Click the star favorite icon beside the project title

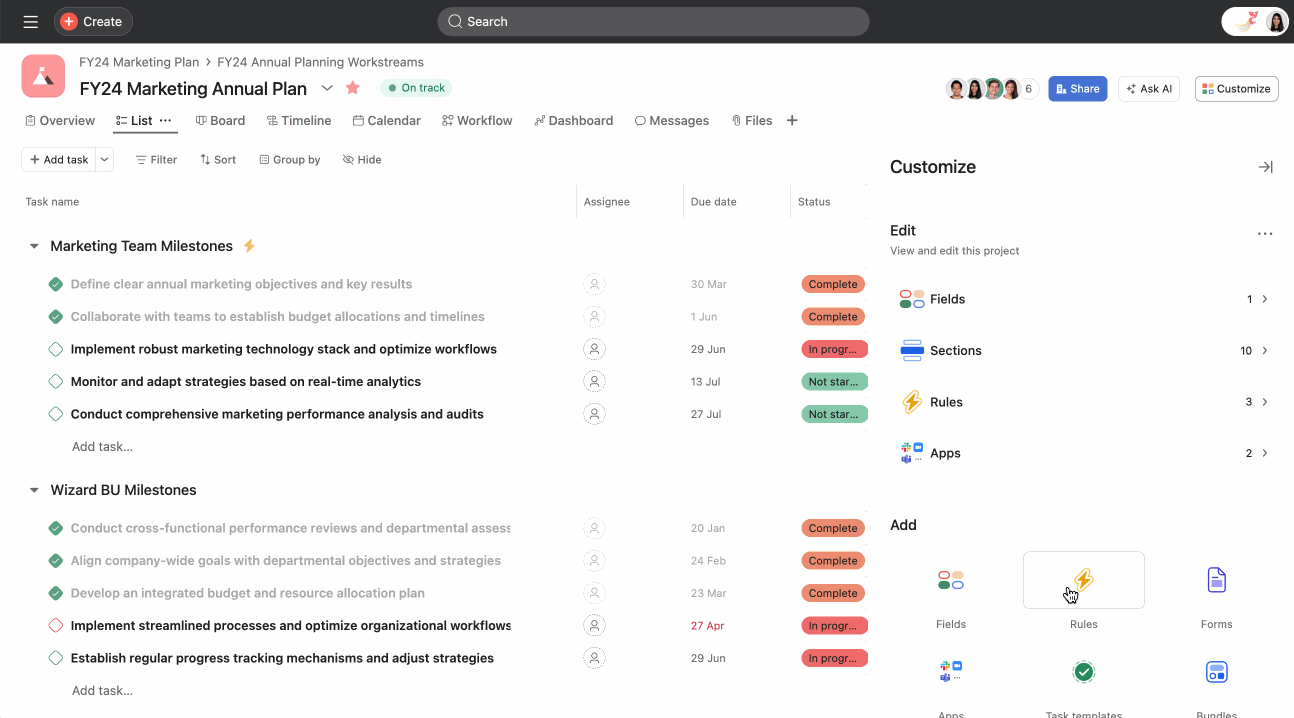click(353, 88)
